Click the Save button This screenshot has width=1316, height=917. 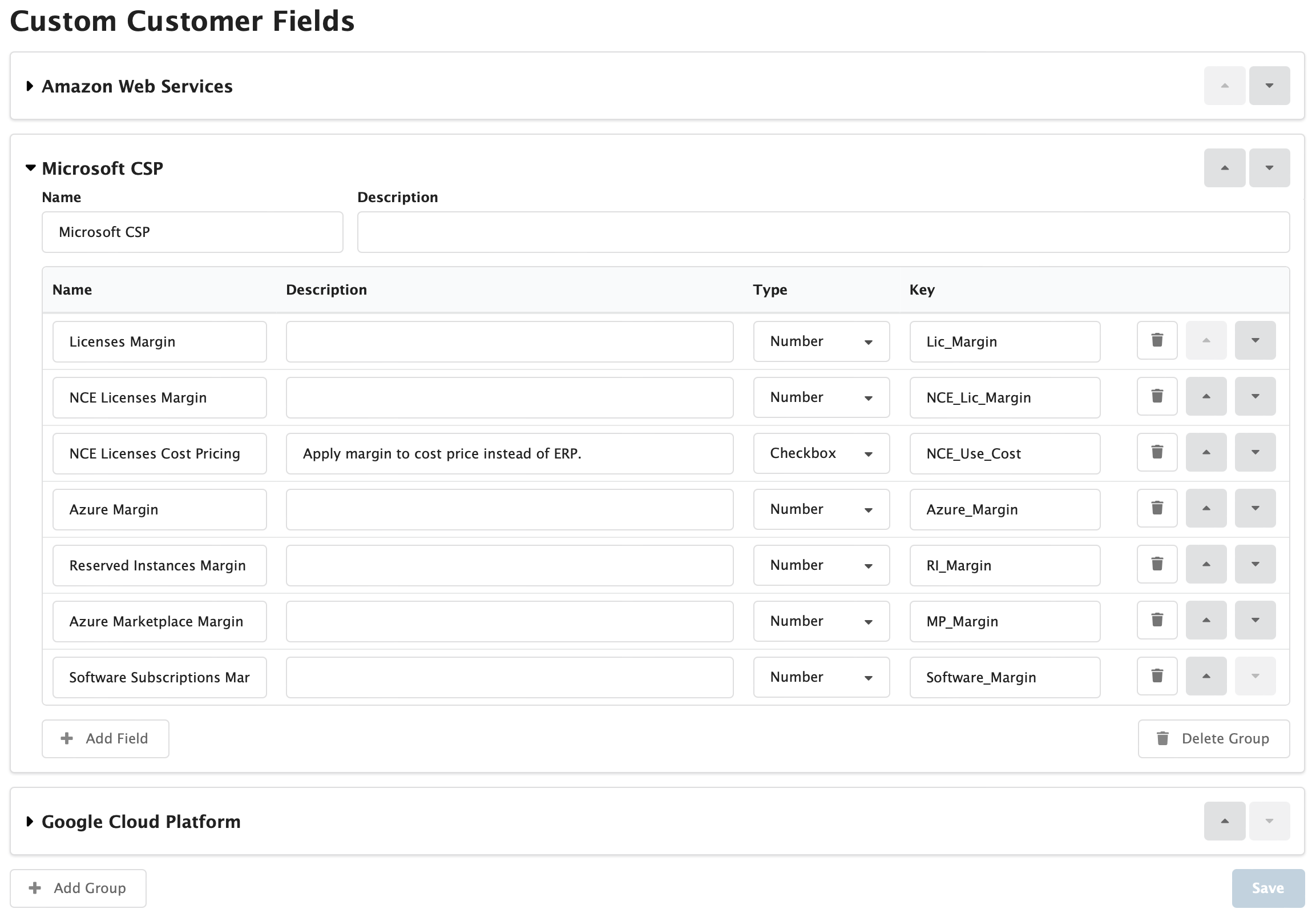click(x=1268, y=888)
